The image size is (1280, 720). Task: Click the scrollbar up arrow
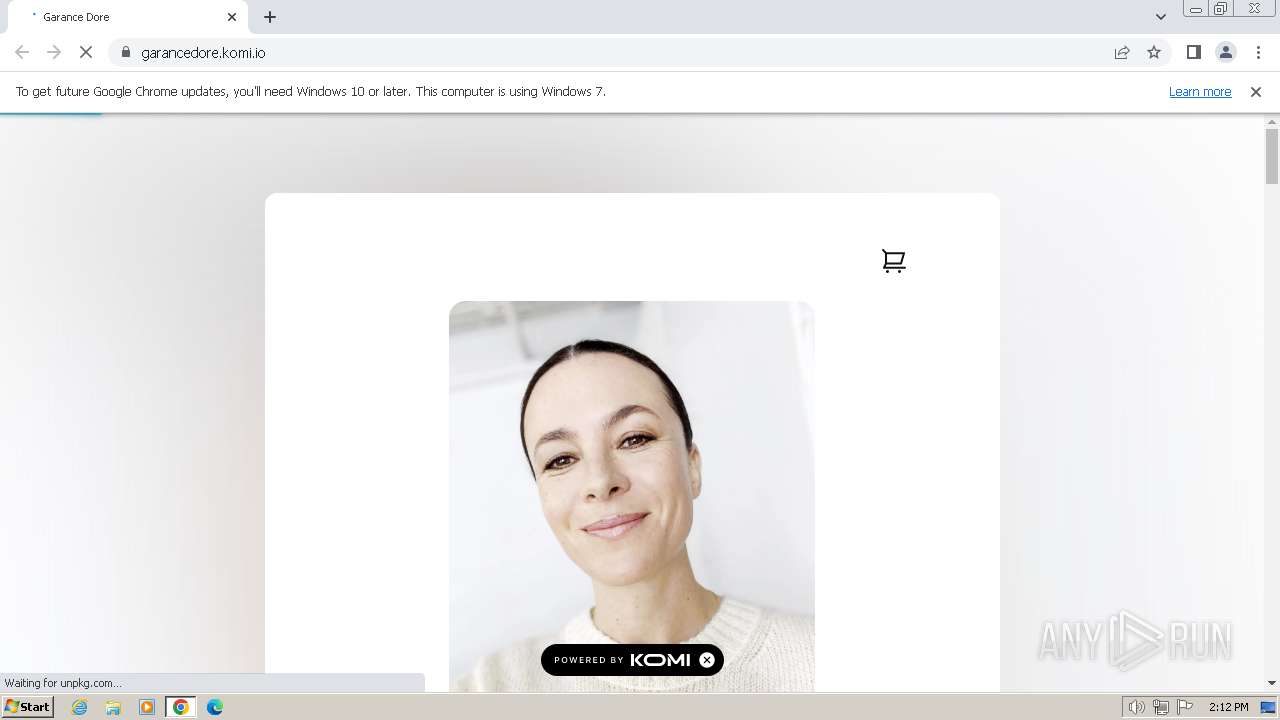click(1272, 121)
